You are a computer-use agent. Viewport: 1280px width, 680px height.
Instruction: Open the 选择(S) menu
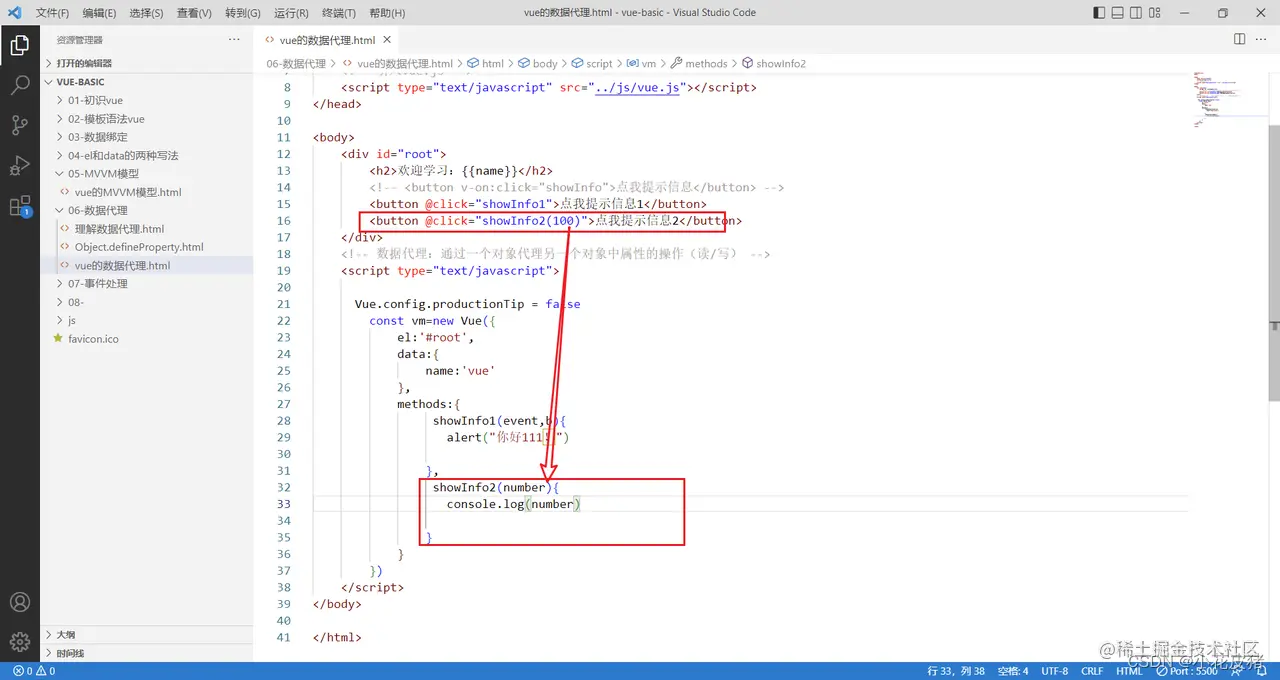coord(146,13)
